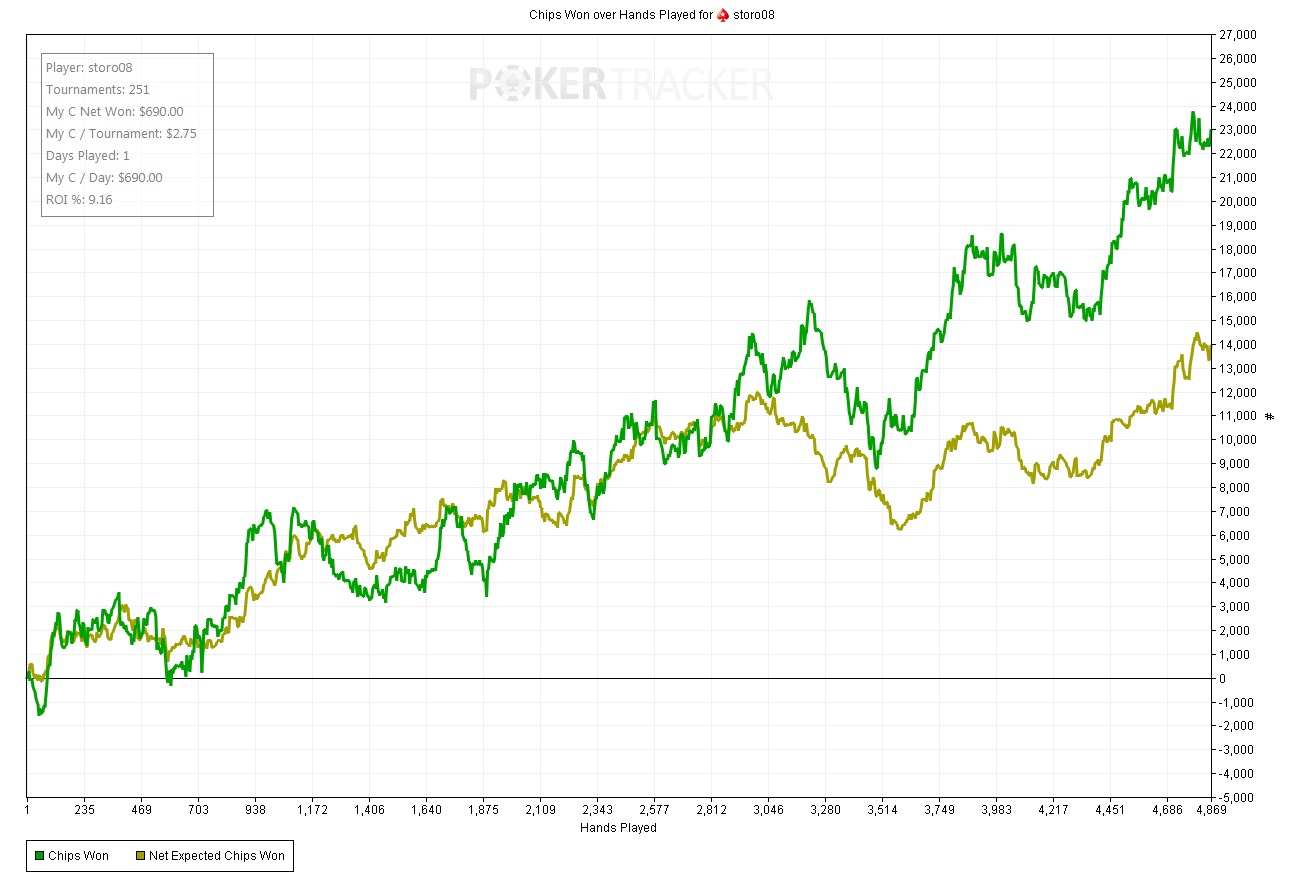1293x885 pixels.
Task: Click the olive Net Expected Chips Won swatch
Action: point(139,855)
